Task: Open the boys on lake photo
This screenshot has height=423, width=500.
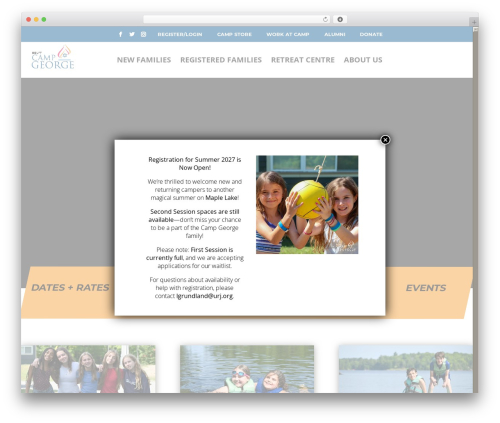Action: coord(406,369)
